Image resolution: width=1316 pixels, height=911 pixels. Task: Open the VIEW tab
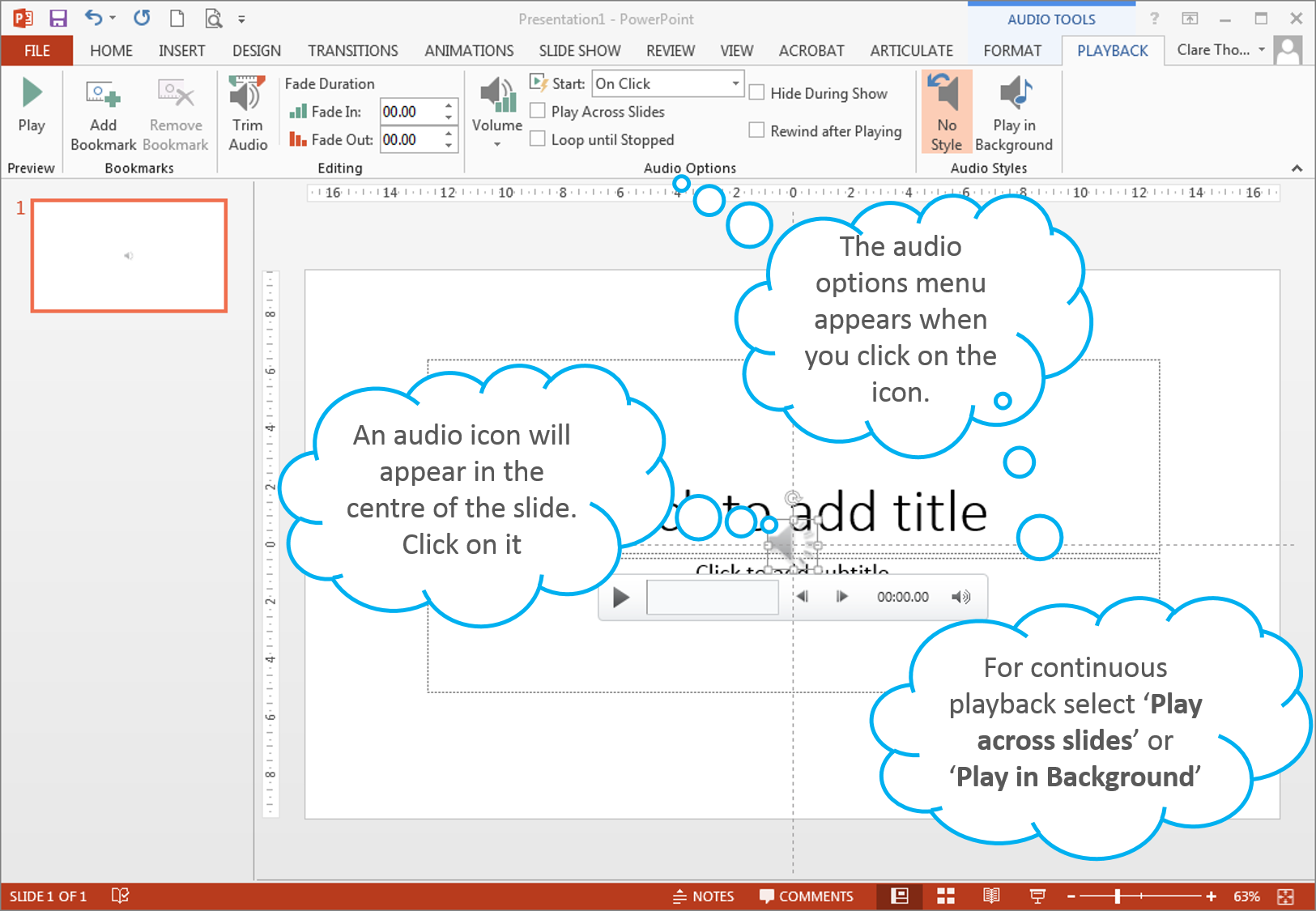coord(737,50)
